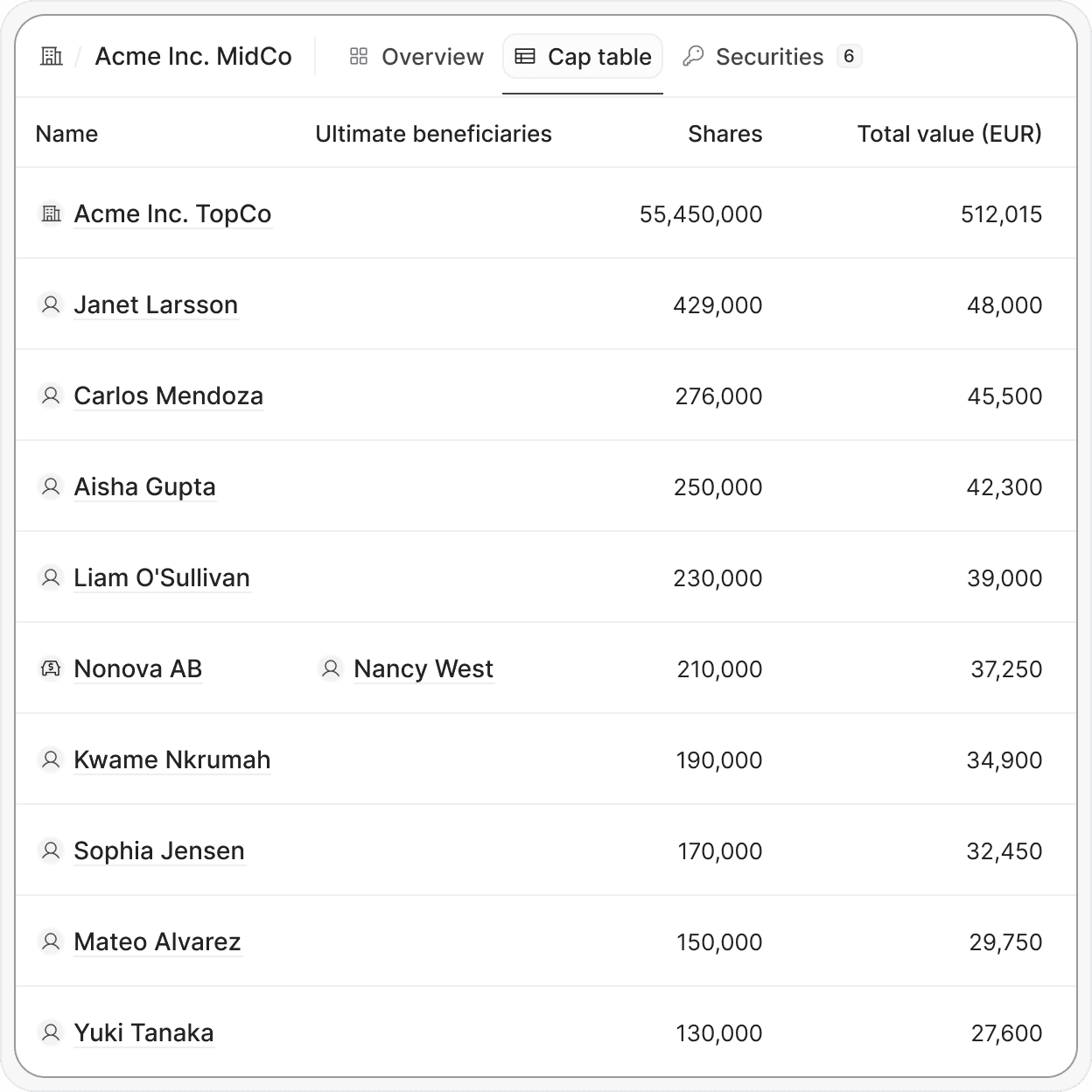
Task: Switch to the Overview tab
Action: tap(416, 57)
